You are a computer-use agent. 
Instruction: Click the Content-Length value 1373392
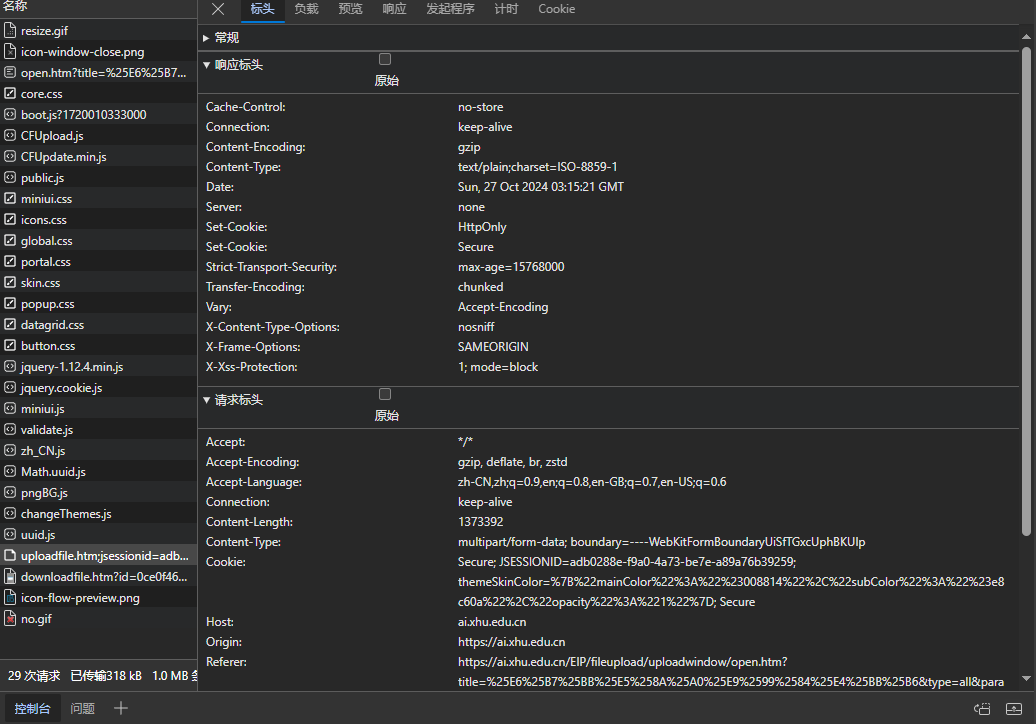tap(480, 522)
